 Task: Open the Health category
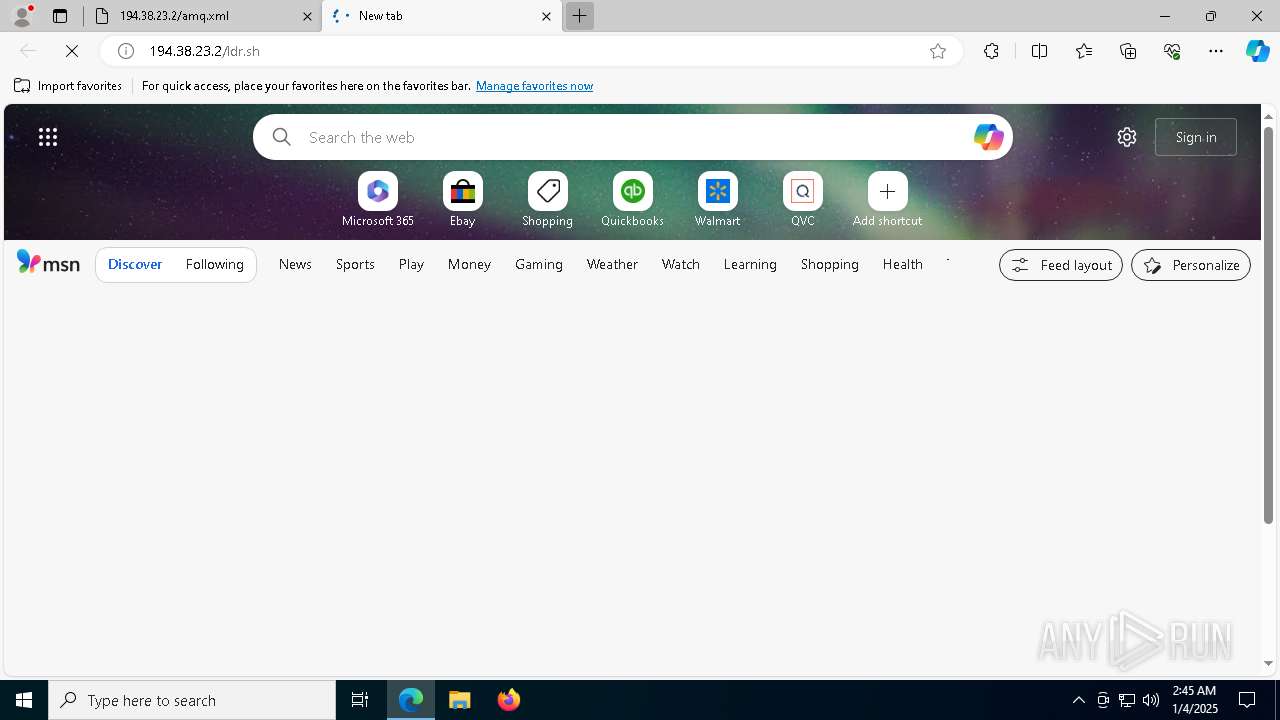pos(903,264)
